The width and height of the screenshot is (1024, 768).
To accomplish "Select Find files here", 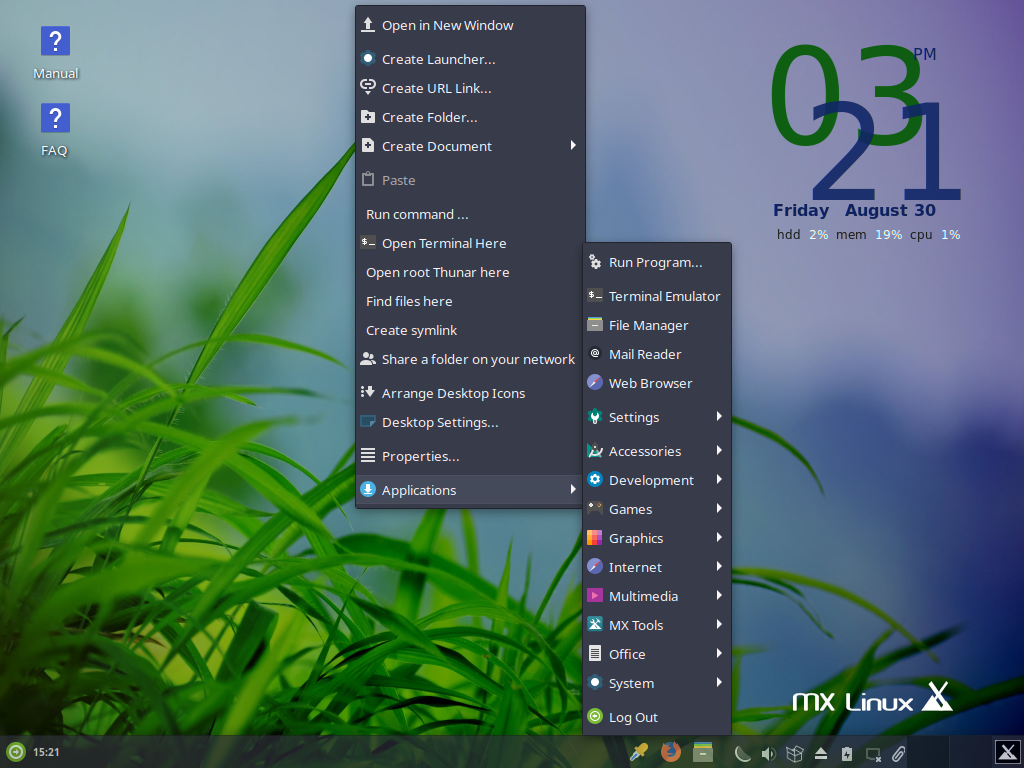I will coord(470,302).
